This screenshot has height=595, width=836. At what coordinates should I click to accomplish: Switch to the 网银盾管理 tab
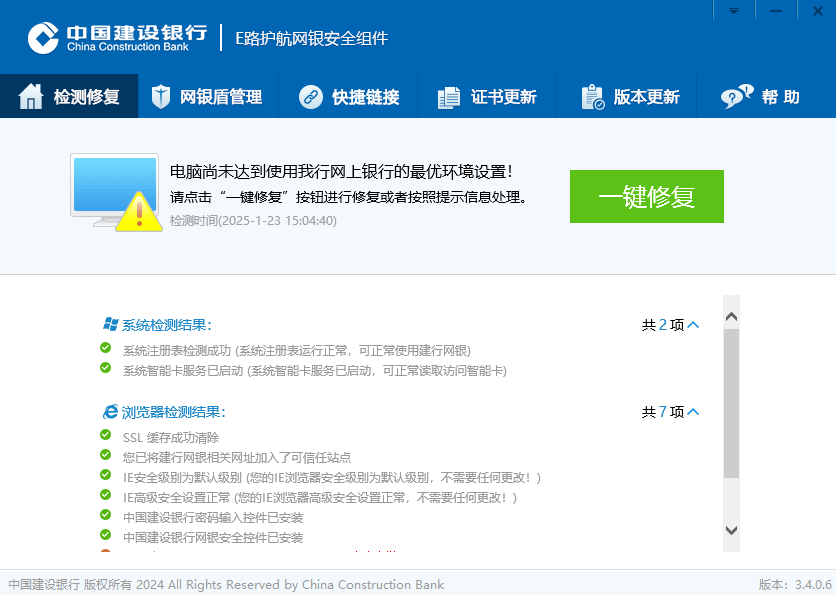point(208,97)
